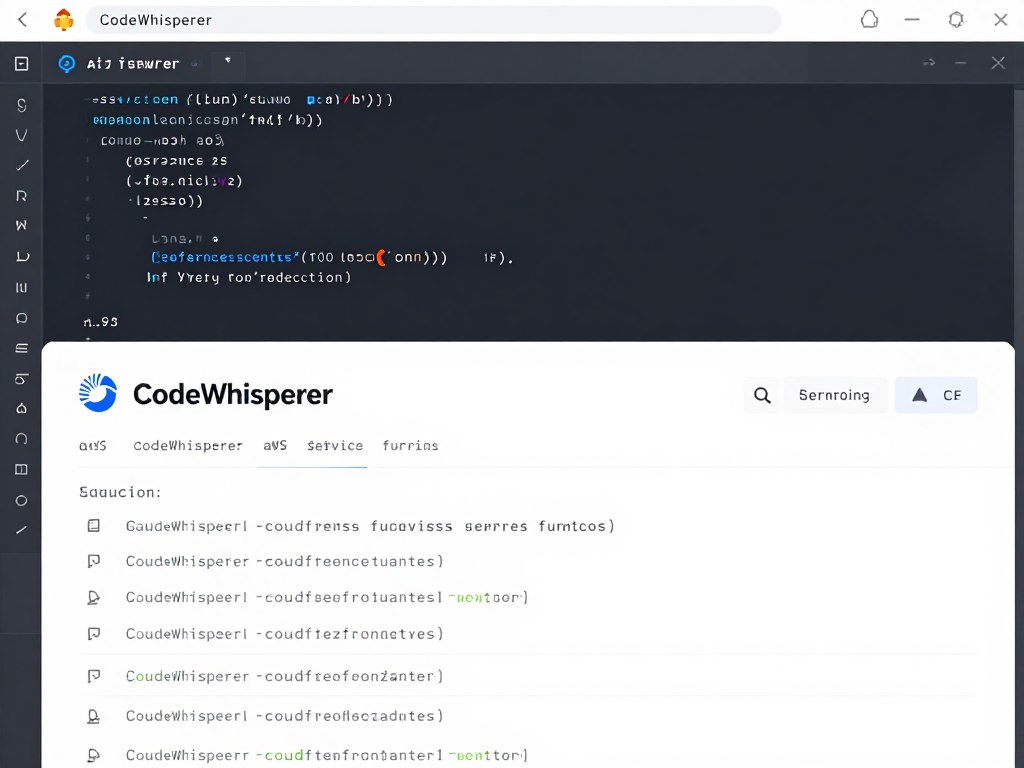Click icon beside 'coudftezfronnetves' row
This screenshot has width=1024, height=768.
[x=94, y=633]
